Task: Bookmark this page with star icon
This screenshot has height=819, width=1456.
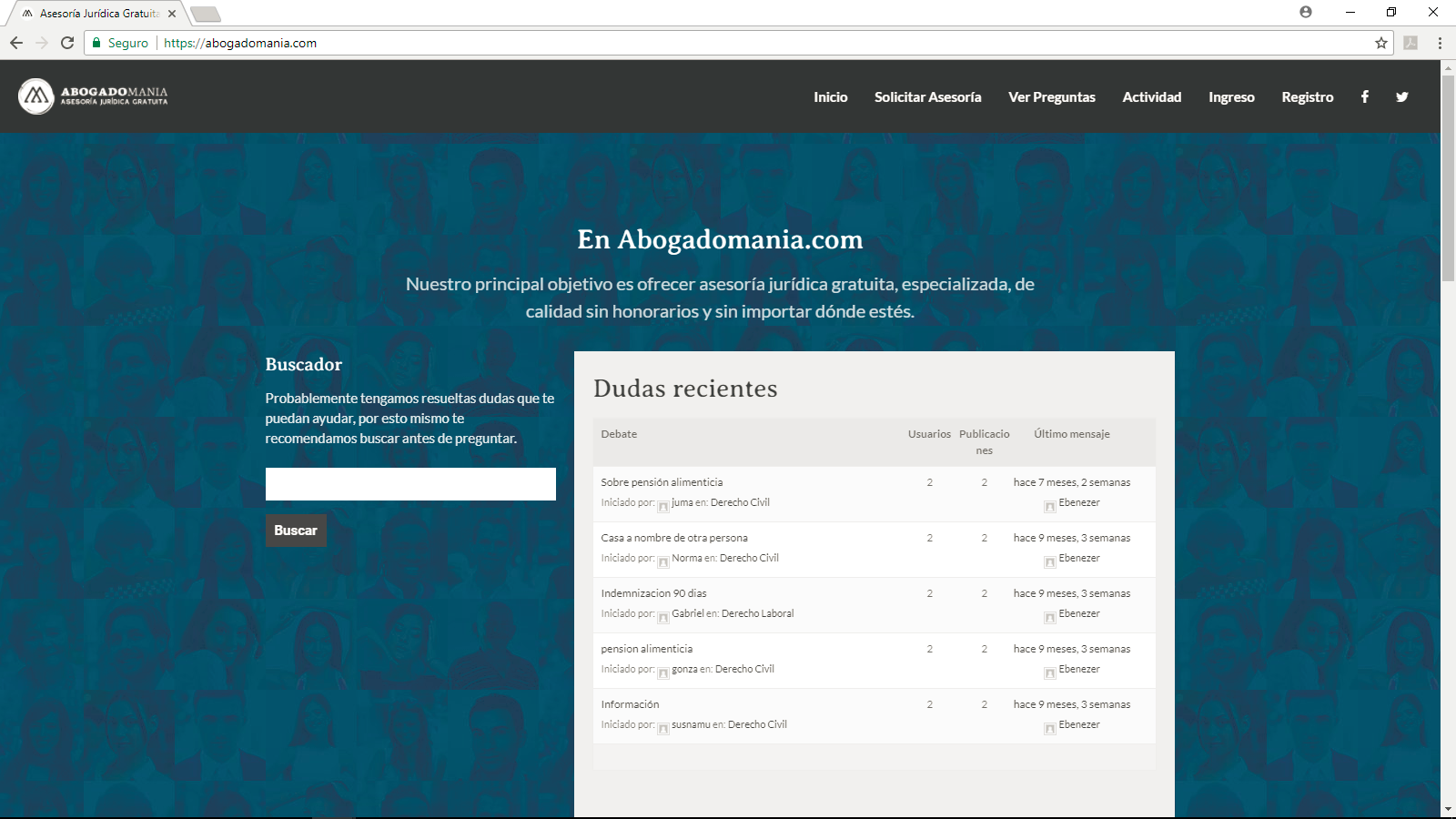Action: (x=1380, y=43)
